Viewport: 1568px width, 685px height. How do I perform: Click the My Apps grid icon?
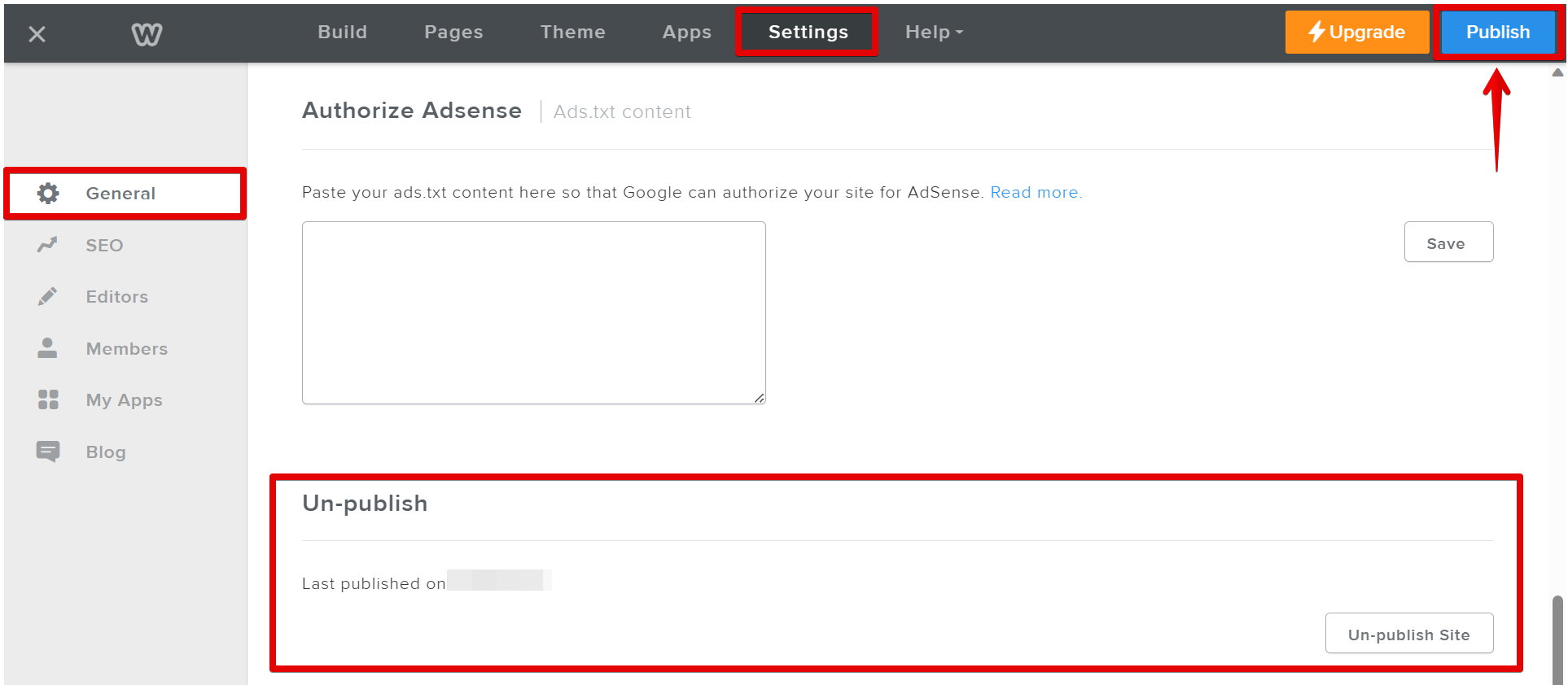point(48,399)
